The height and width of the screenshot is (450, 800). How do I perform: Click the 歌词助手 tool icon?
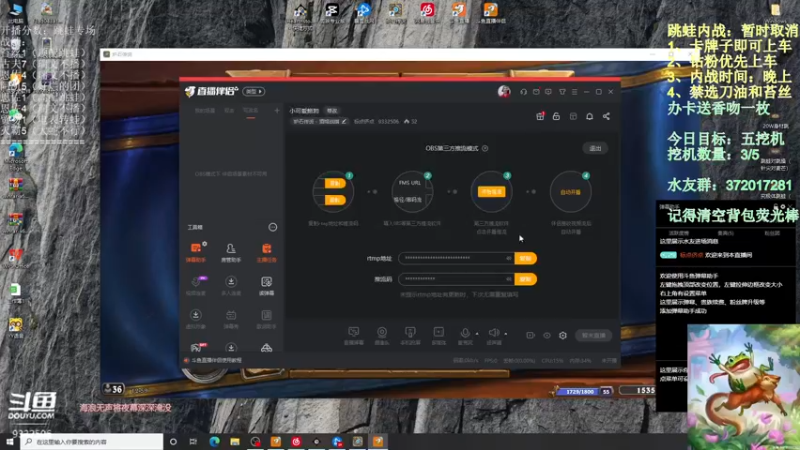[x=266, y=319]
